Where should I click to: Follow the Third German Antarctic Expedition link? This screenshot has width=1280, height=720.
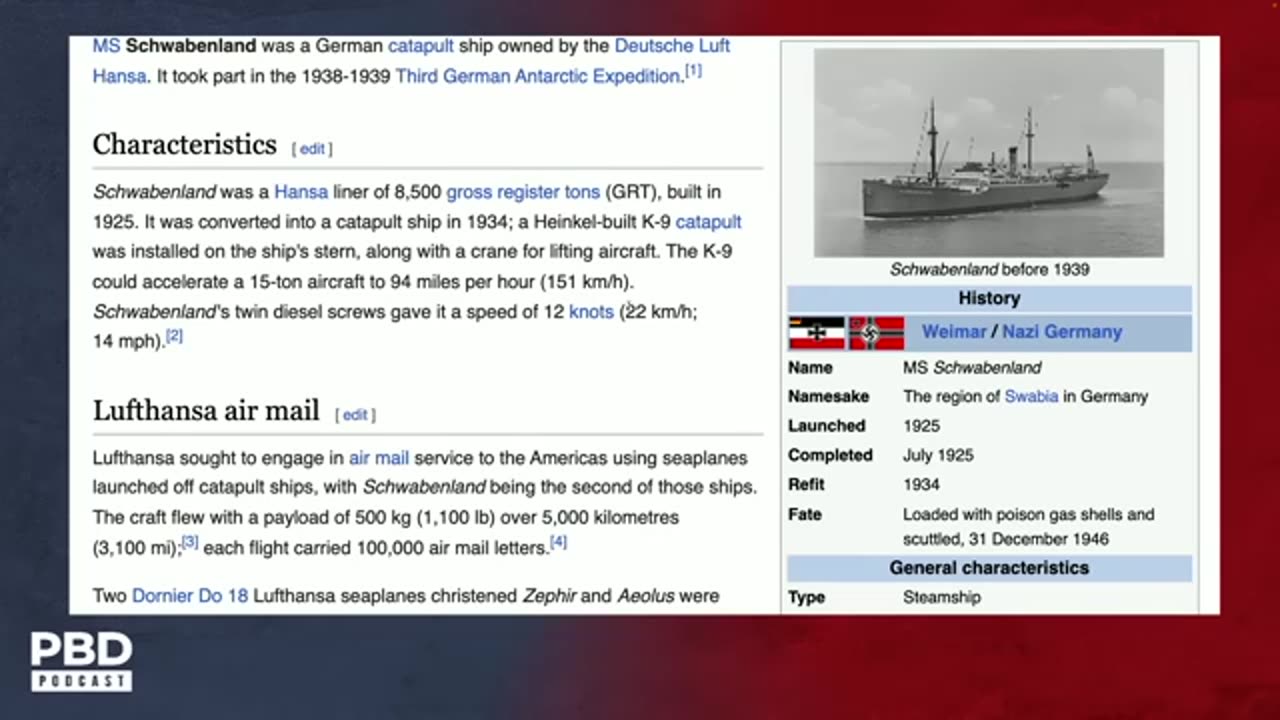click(x=538, y=76)
